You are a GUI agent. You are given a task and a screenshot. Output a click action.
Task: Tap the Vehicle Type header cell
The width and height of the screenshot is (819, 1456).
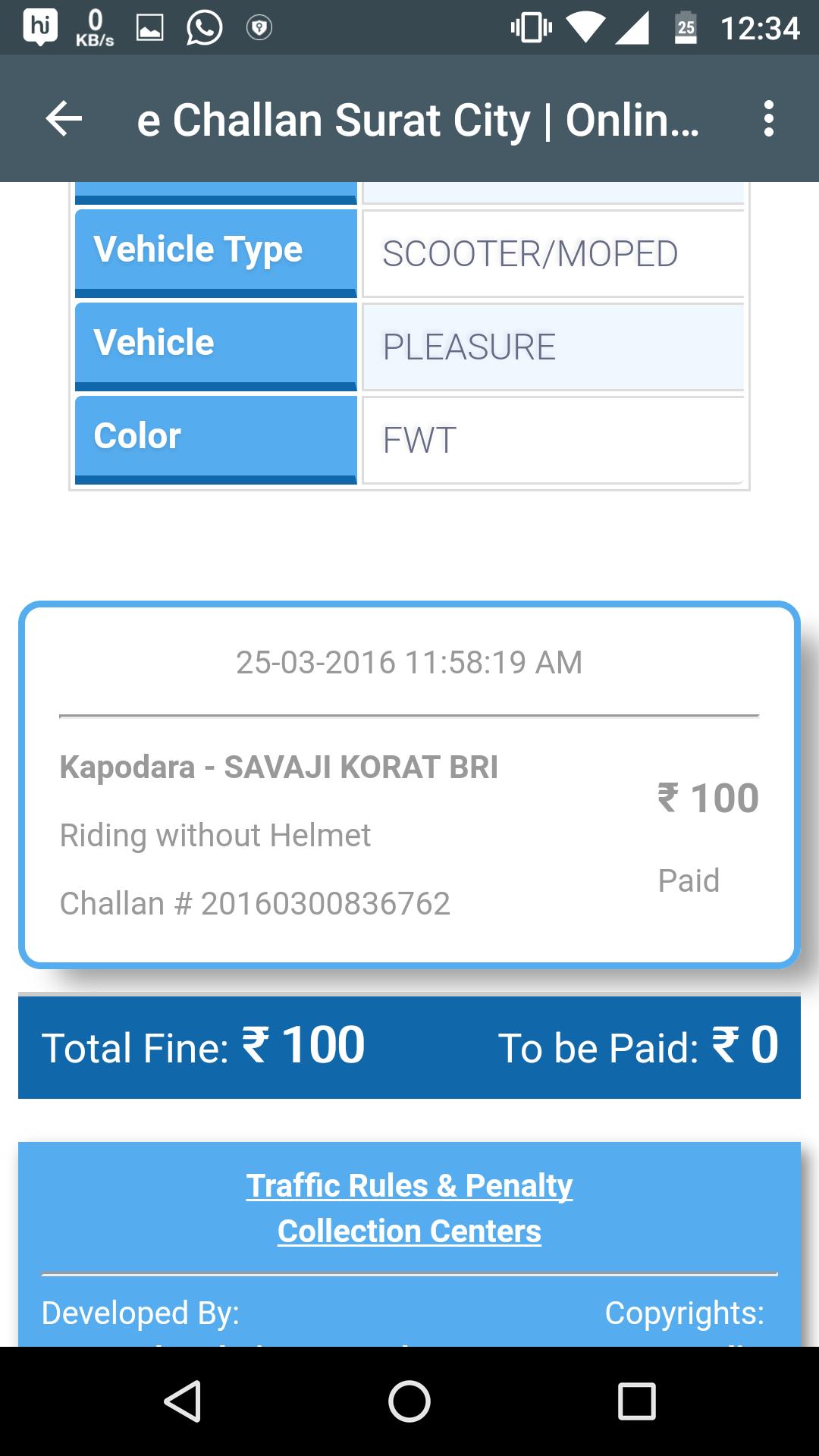(215, 250)
